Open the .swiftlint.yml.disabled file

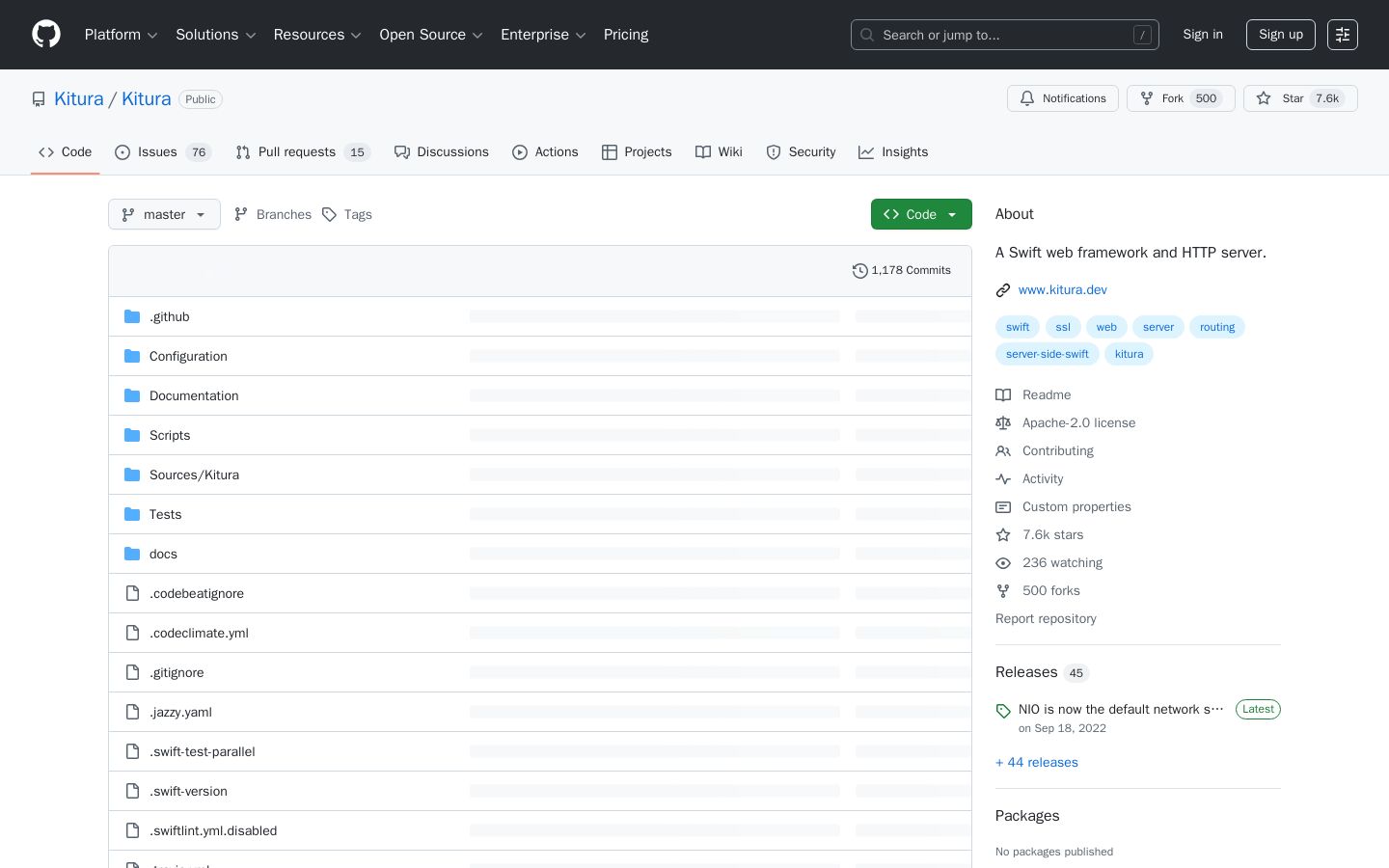pos(213,830)
